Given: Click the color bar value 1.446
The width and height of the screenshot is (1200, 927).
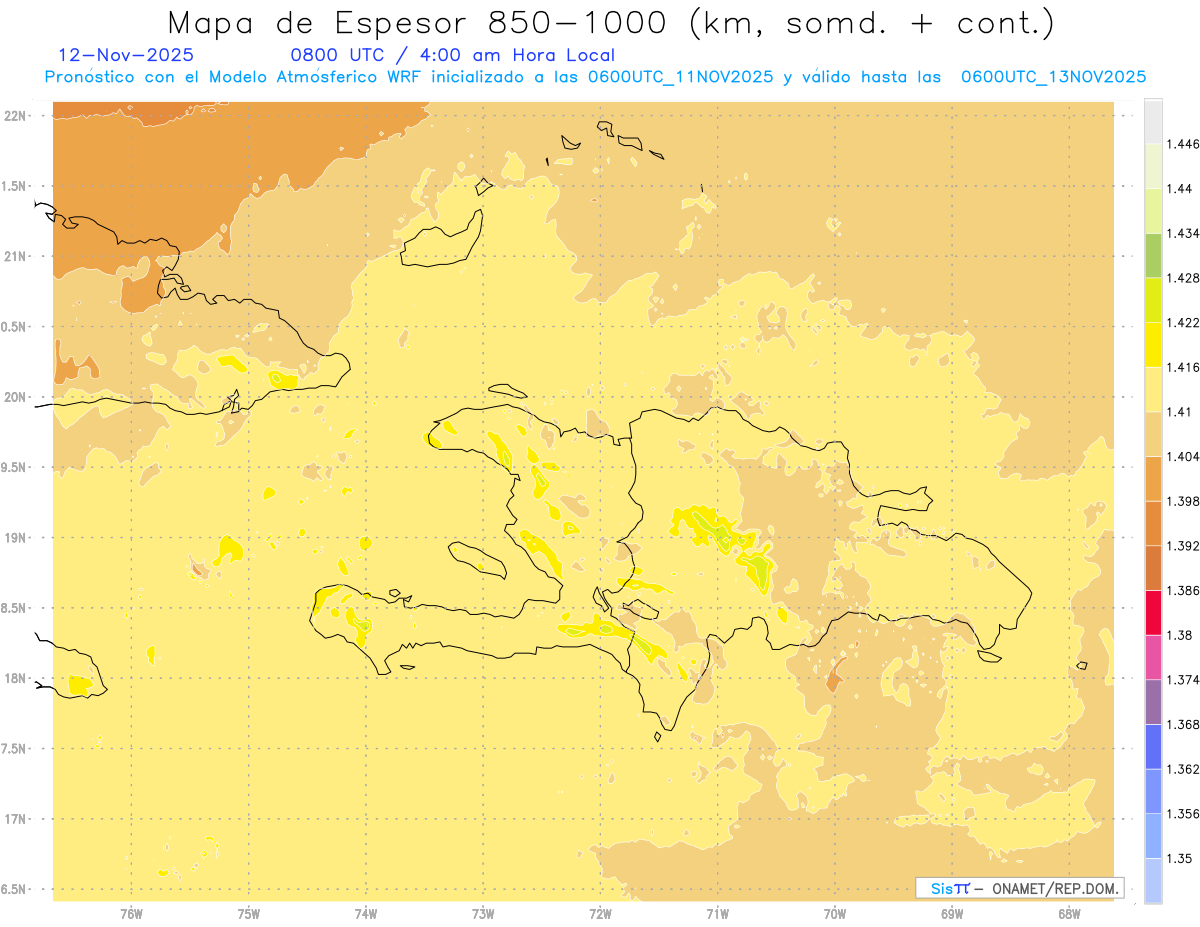Looking at the screenshot, I should (x=1184, y=145).
